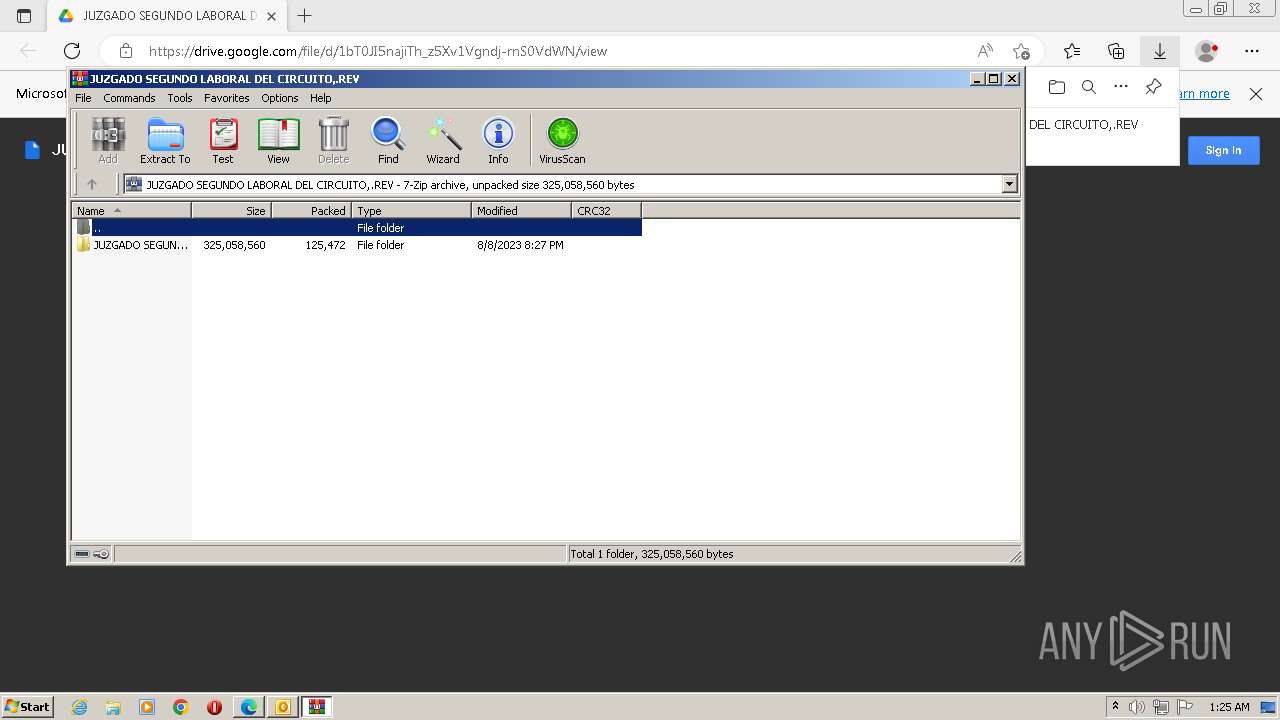Click the taskbar clock 1:25 AM
The image size is (1280, 720).
tap(1229, 707)
